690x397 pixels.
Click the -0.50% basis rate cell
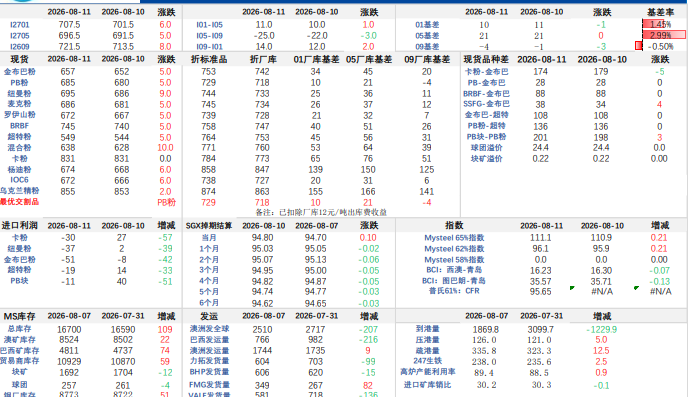(660, 46)
